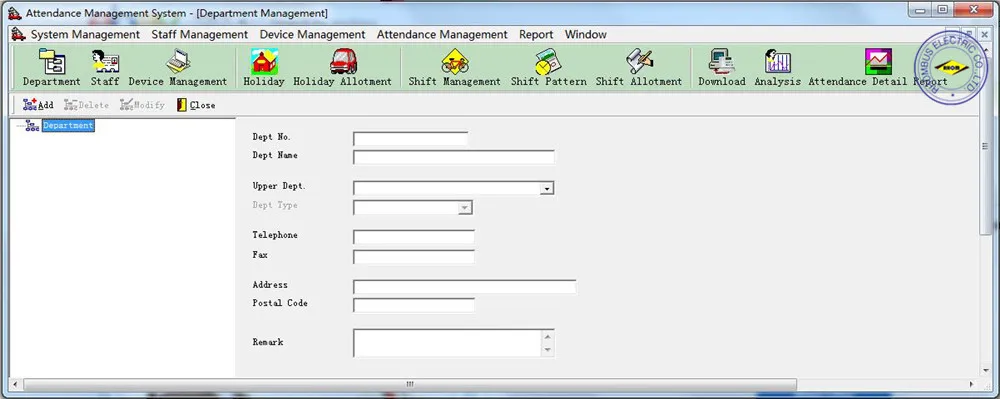Screen dimensions: 1000x399
Task: Focus the Postal Code field
Action: point(414,305)
